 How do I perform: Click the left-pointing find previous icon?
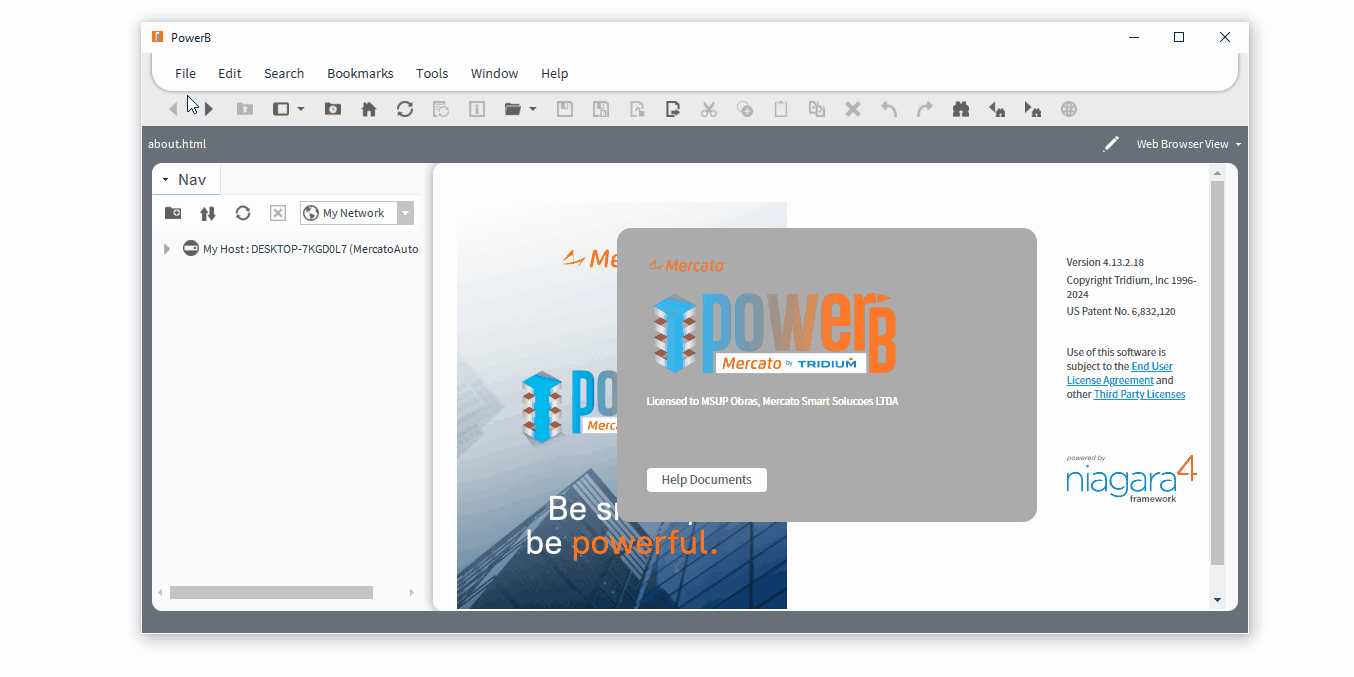pyautogui.click(x=997, y=109)
